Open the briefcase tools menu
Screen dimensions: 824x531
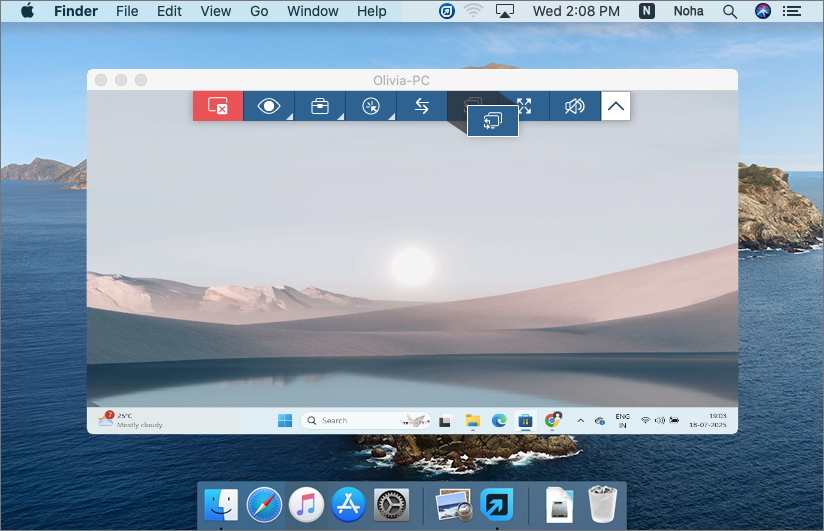click(320, 106)
